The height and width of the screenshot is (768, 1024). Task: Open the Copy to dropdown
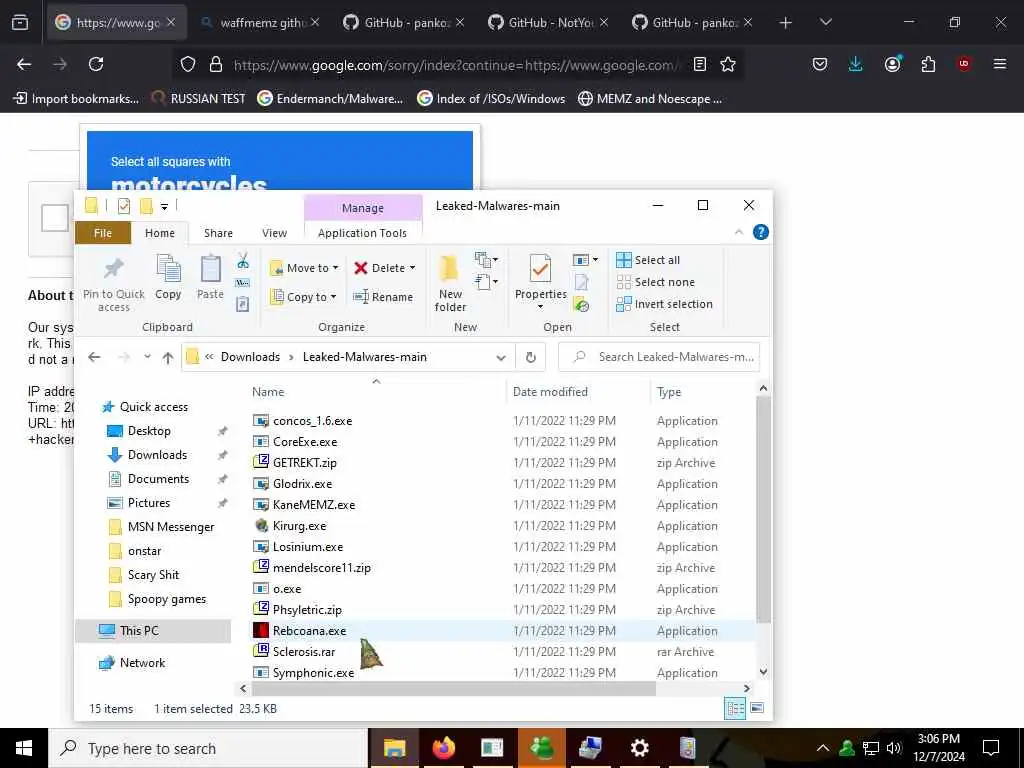coord(303,296)
